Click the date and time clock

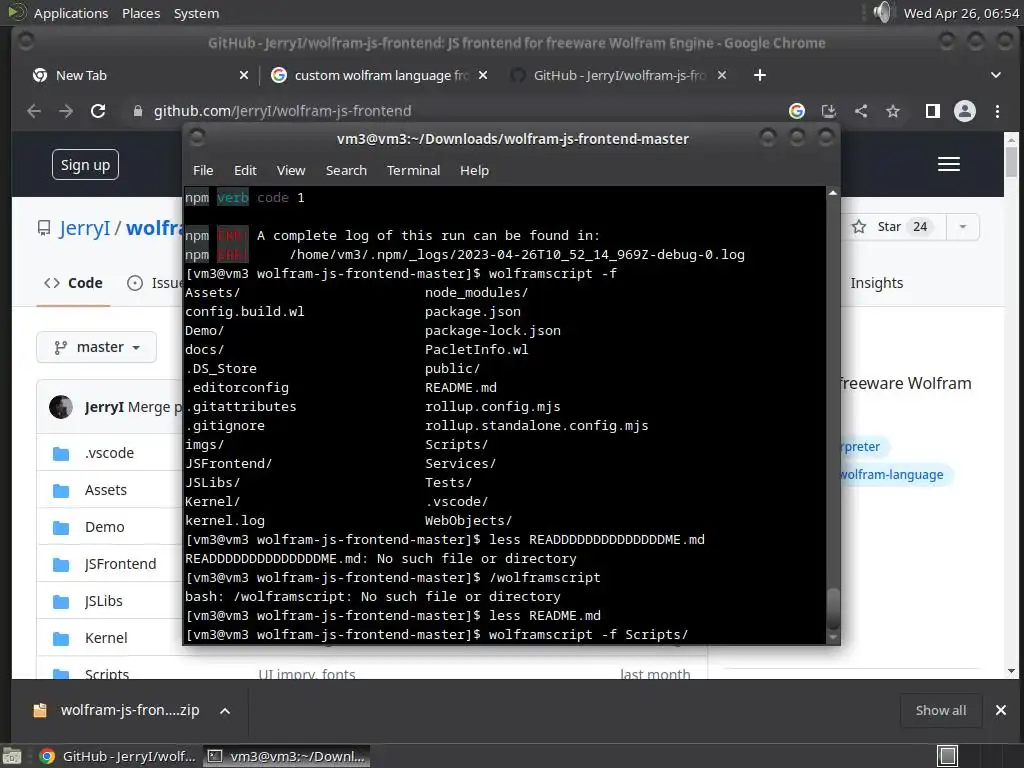pos(961,13)
